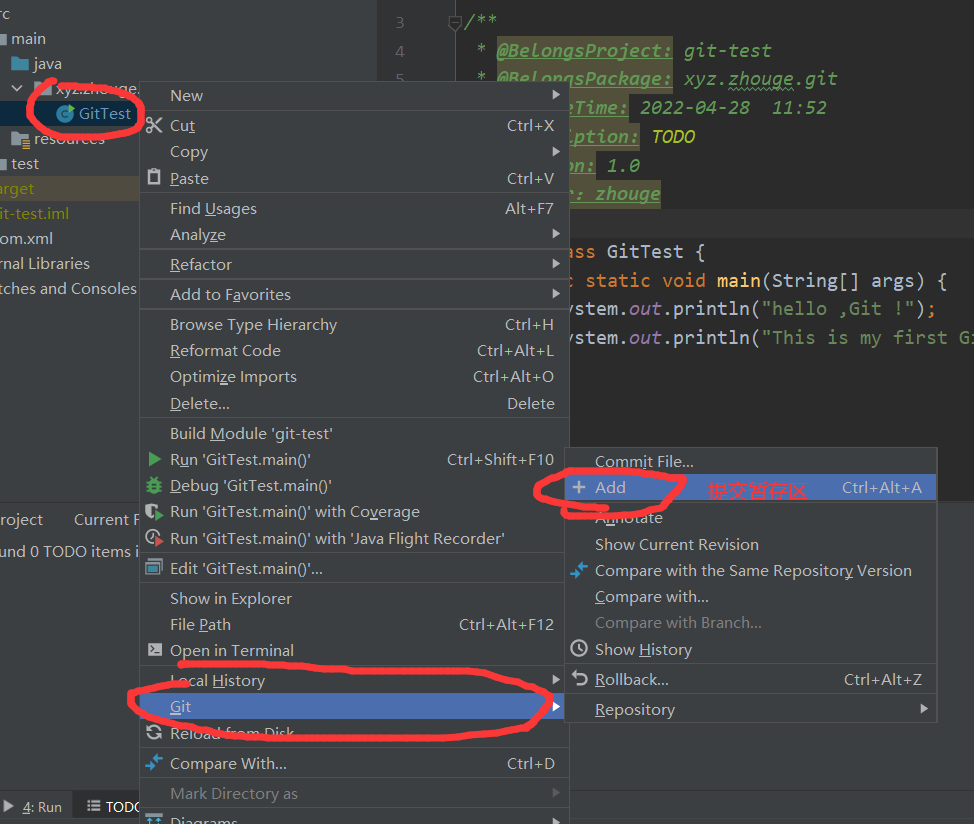Click the Compare With arrows icon
Image resolution: width=974 pixels, height=824 pixels.
pyautogui.click(x=154, y=763)
